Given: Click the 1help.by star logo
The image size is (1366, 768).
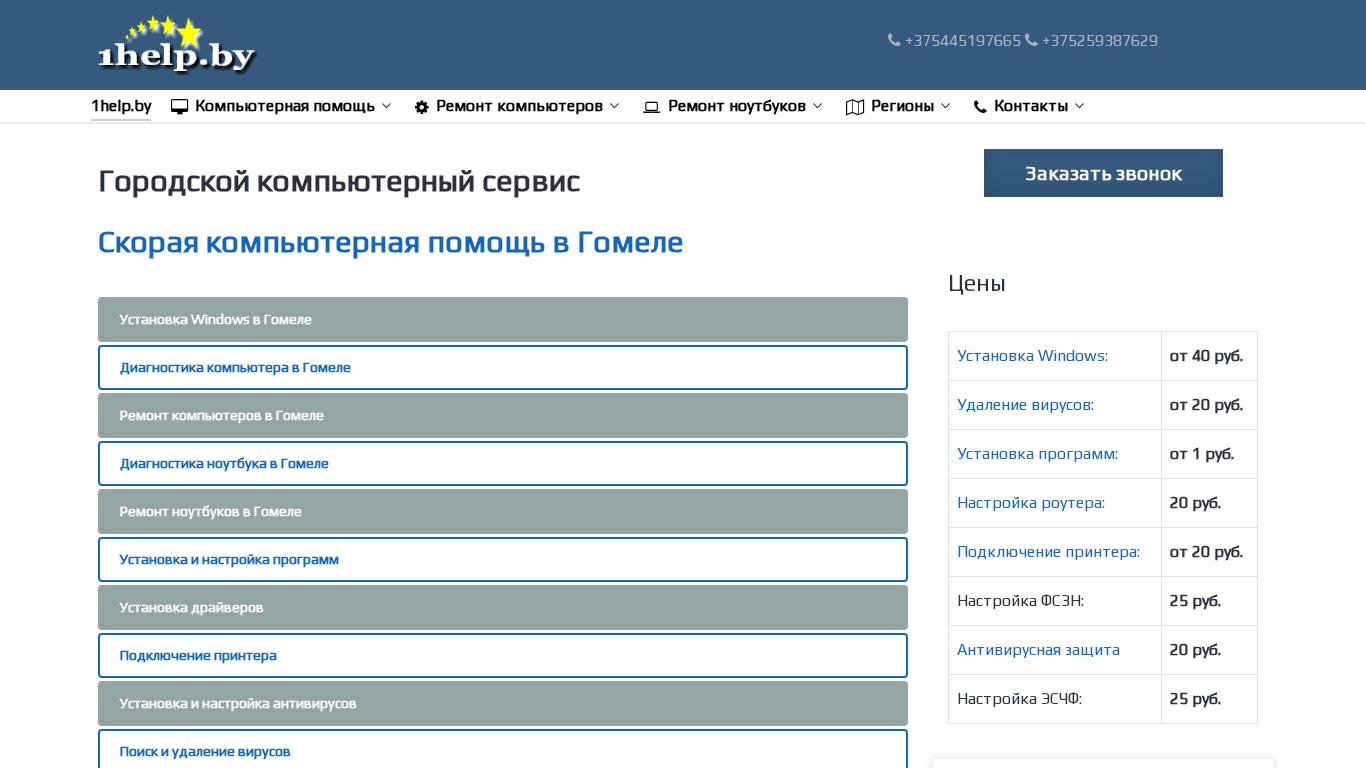Looking at the screenshot, I should (x=176, y=45).
